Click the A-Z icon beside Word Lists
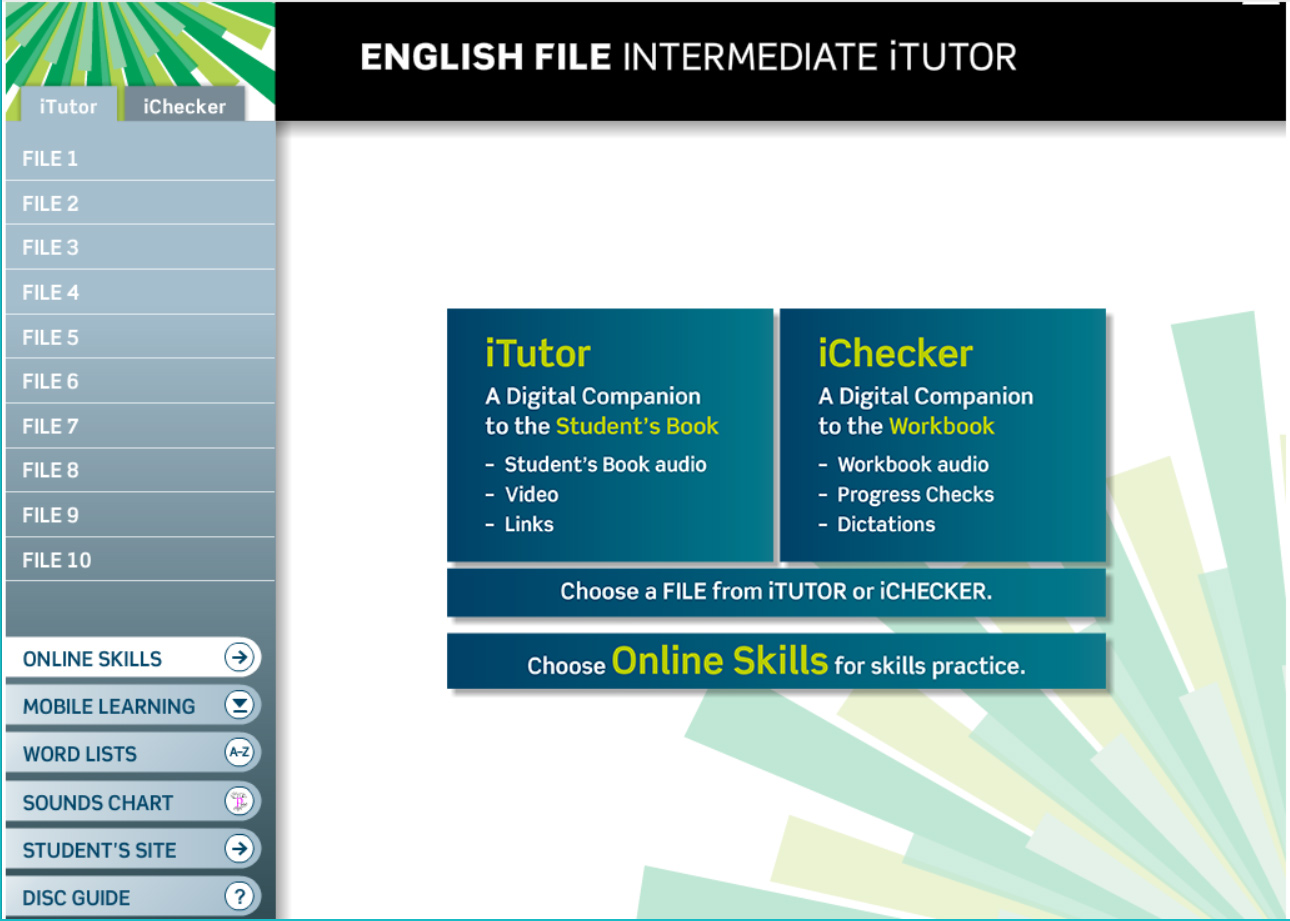 (x=239, y=753)
